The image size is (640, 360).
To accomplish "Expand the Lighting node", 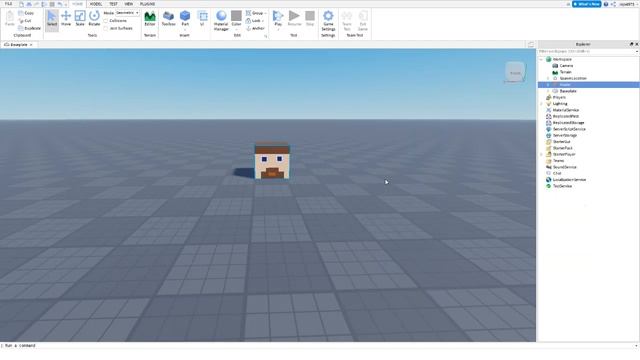I will [542, 104].
